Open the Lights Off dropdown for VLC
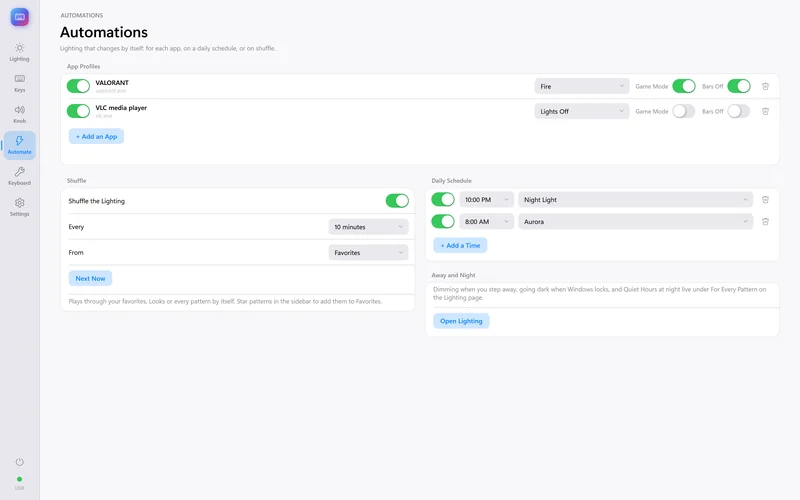This screenshot has height=500, width=800. coord(582,111)
